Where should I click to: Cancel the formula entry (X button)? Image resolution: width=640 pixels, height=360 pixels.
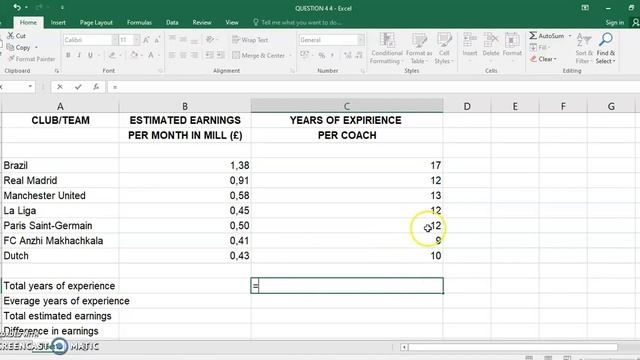coord(60,87)
